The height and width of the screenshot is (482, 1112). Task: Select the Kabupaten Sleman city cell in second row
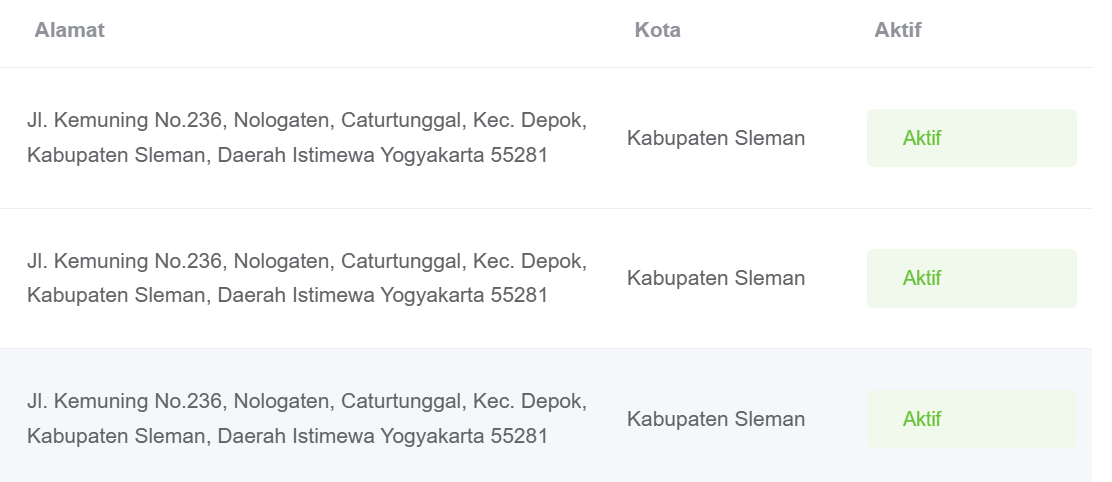pos(716,278)
